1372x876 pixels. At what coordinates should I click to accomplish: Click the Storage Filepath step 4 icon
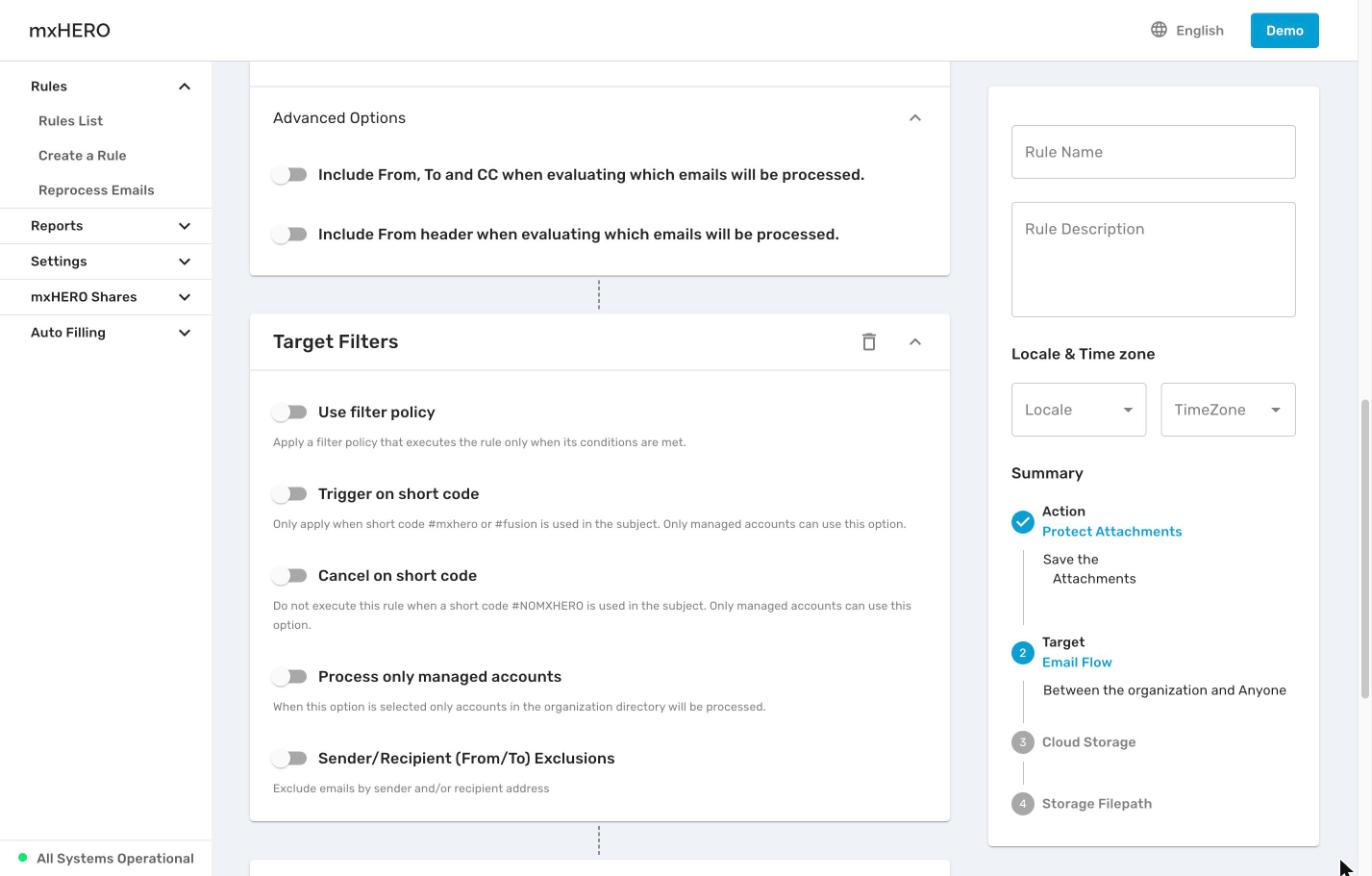[x=1022, y=804]
